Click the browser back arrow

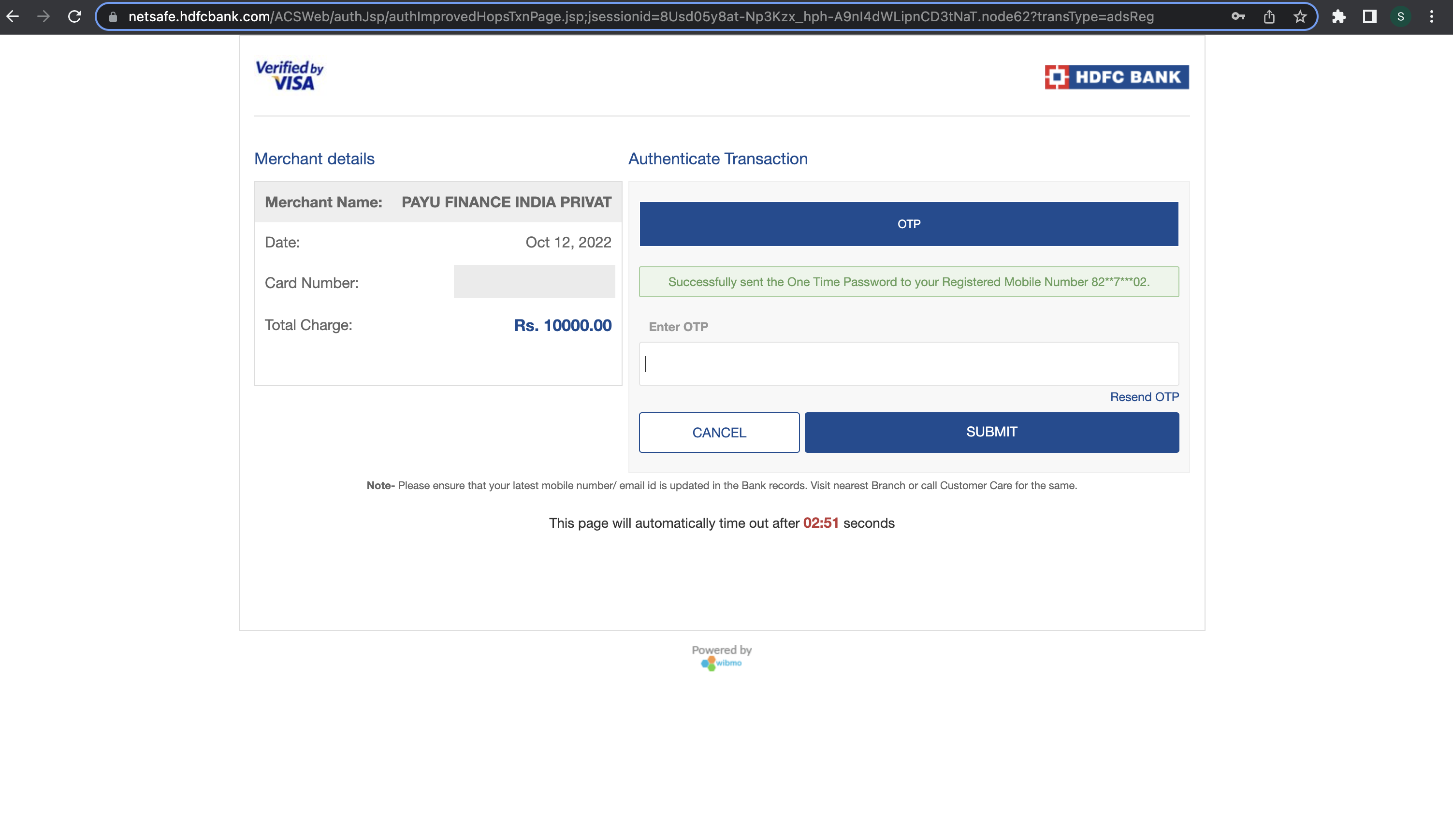click(x=13, y=17)
